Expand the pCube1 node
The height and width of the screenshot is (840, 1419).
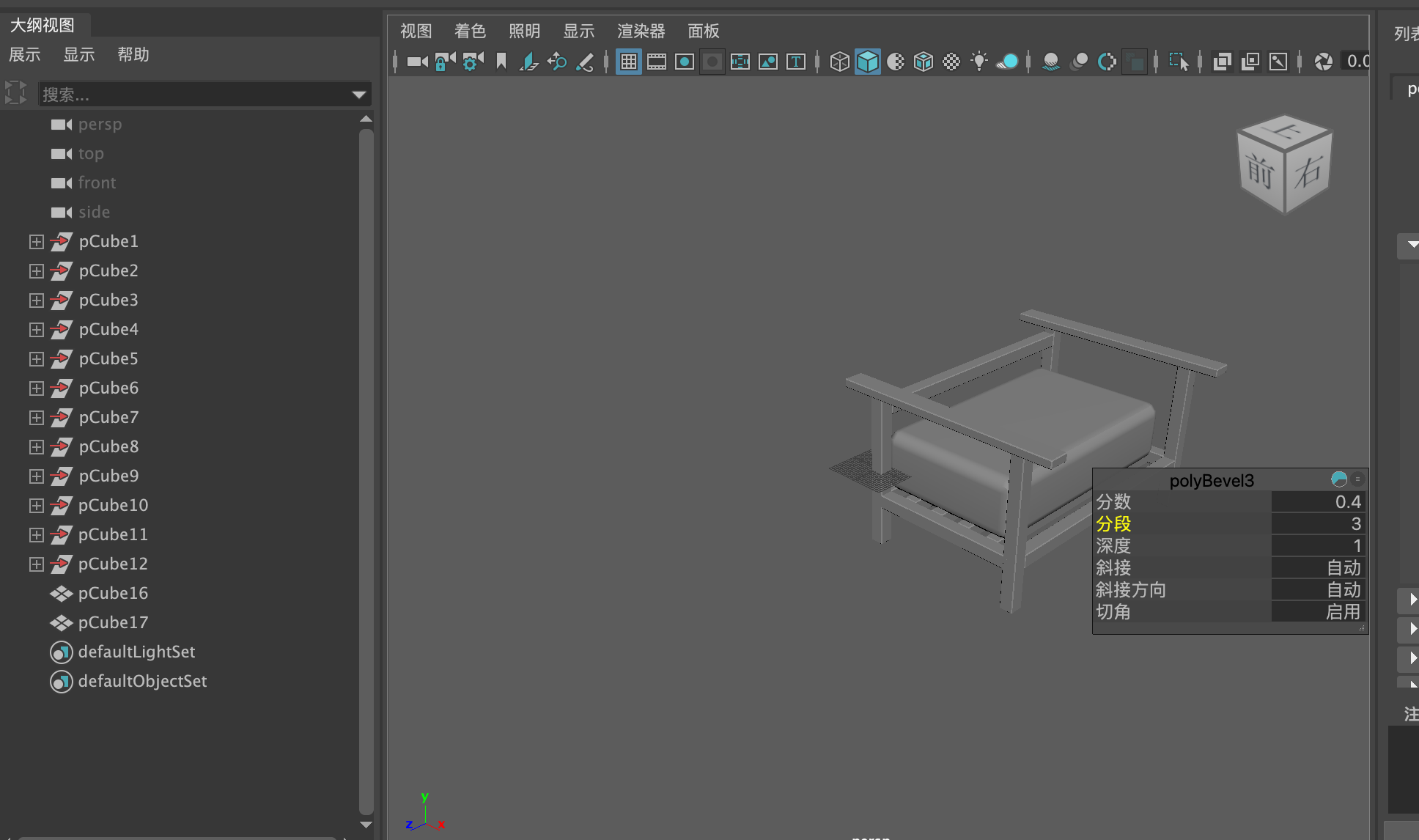[x=36, y=241]
